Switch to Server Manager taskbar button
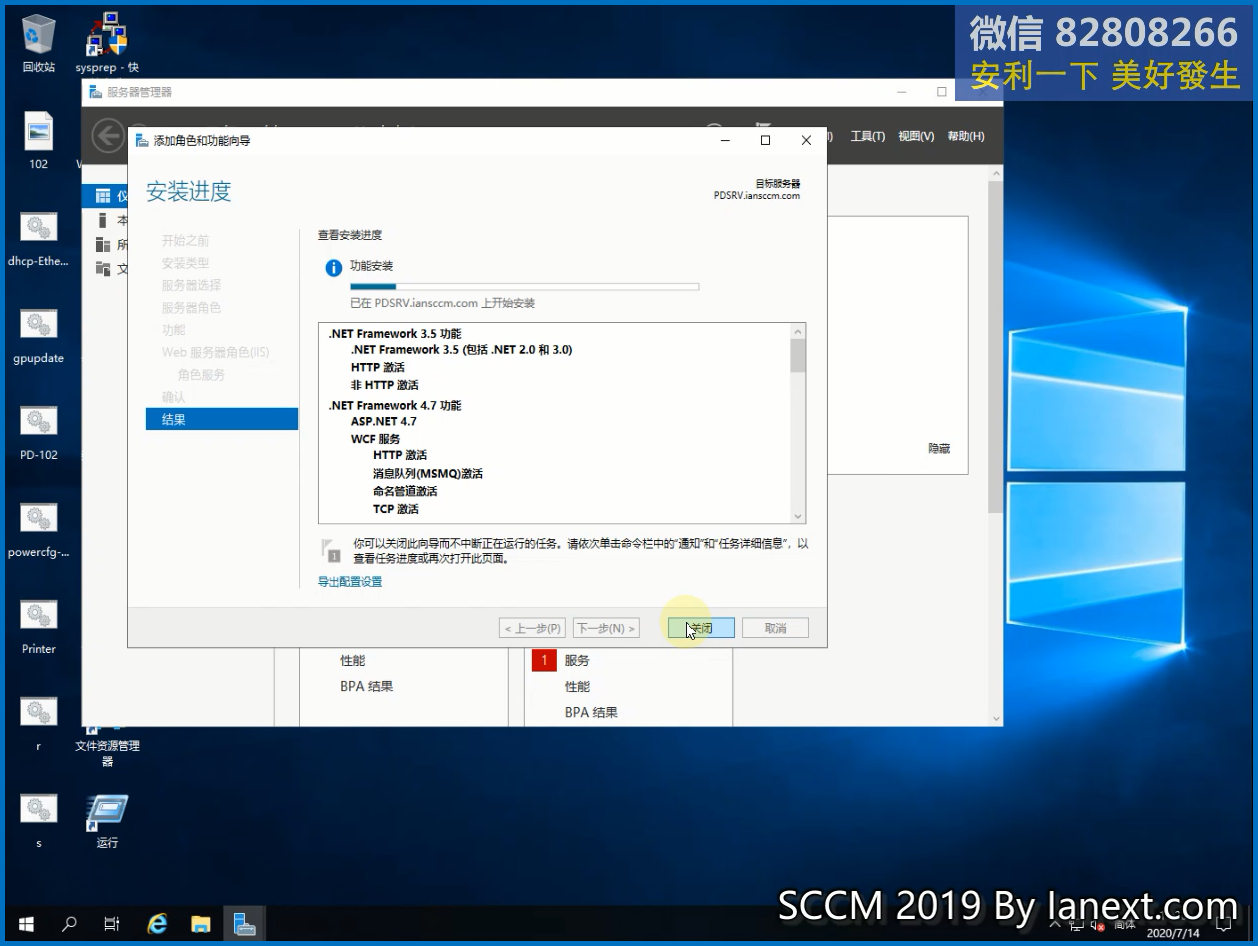Viewport: 1258px width, 946px height. (245, 924)
